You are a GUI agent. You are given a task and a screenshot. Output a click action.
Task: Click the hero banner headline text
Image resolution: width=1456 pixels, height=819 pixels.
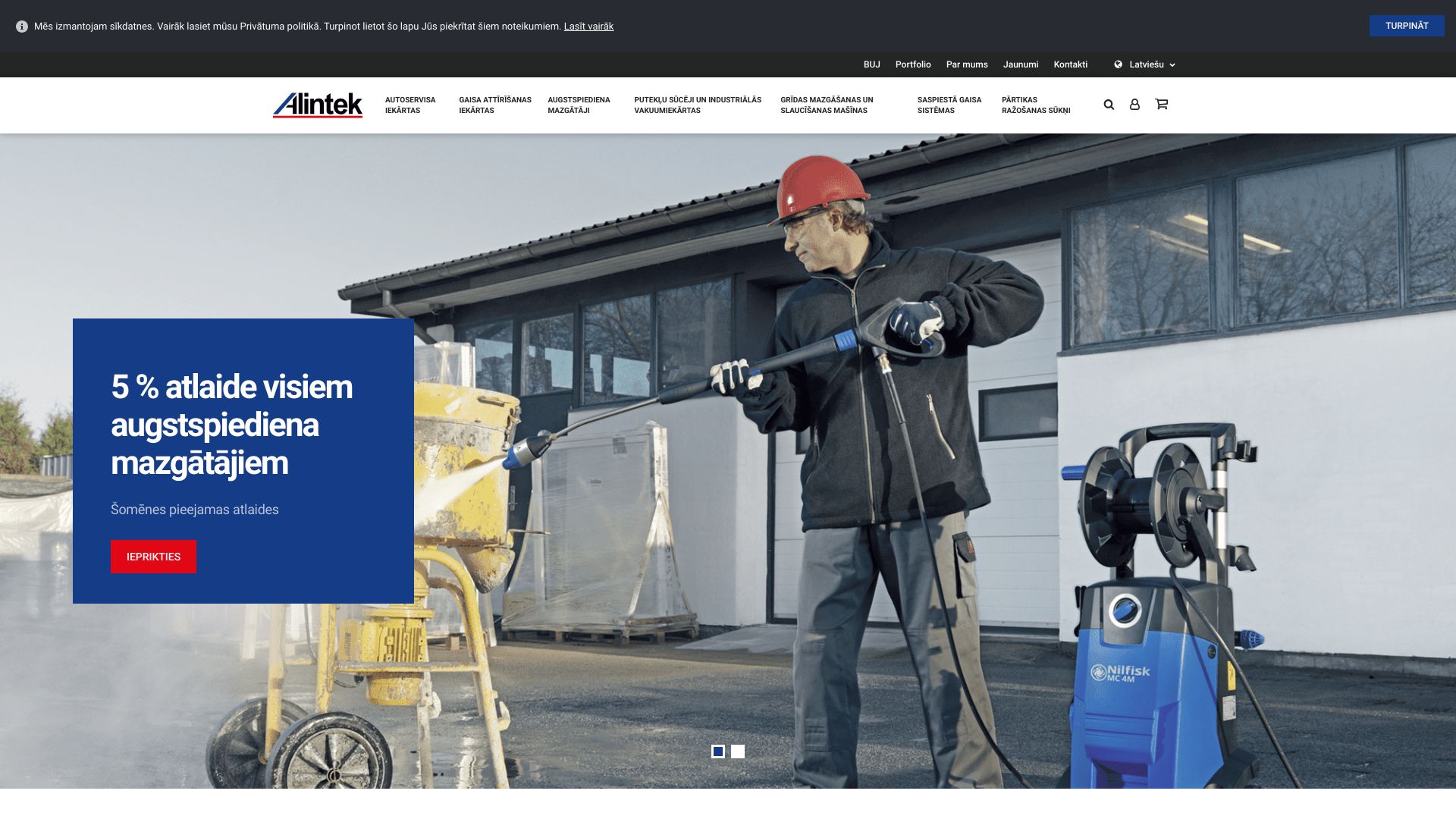231,425
